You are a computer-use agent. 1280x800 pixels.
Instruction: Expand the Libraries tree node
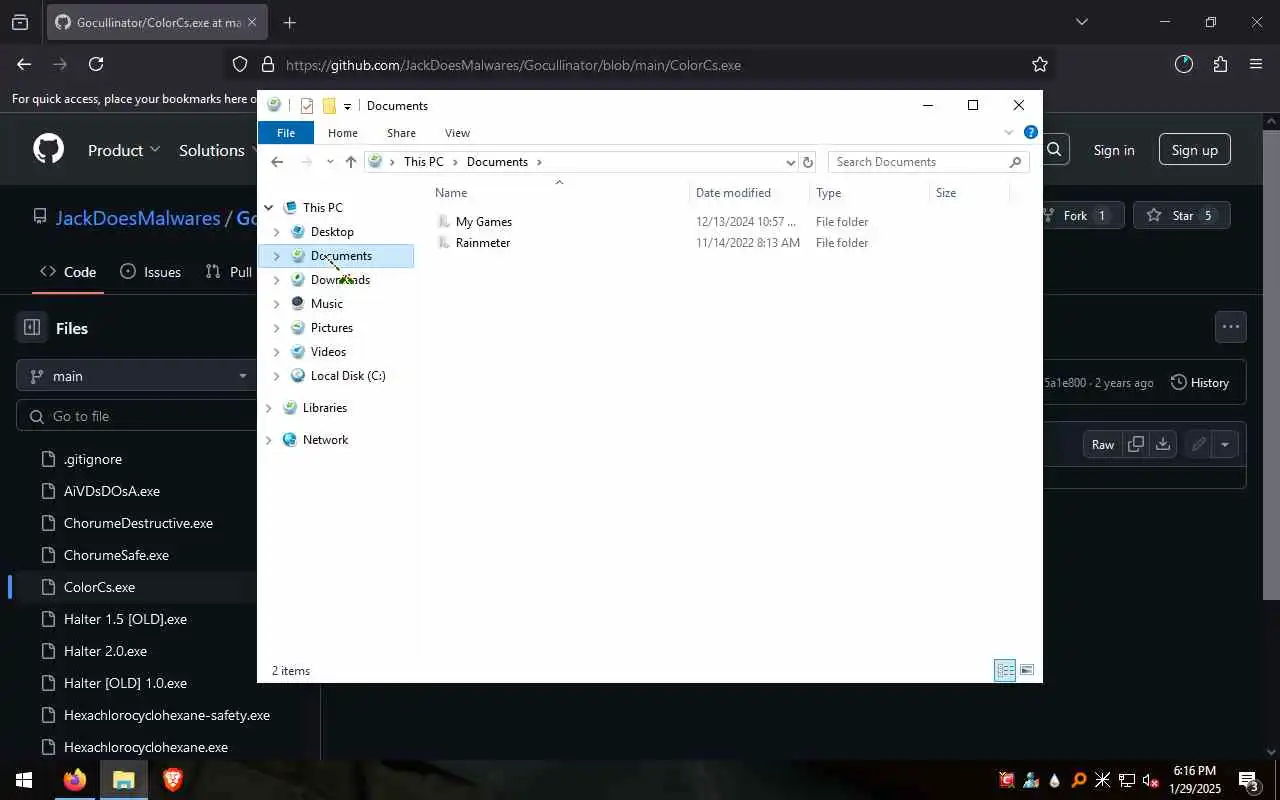click(268, 408)
